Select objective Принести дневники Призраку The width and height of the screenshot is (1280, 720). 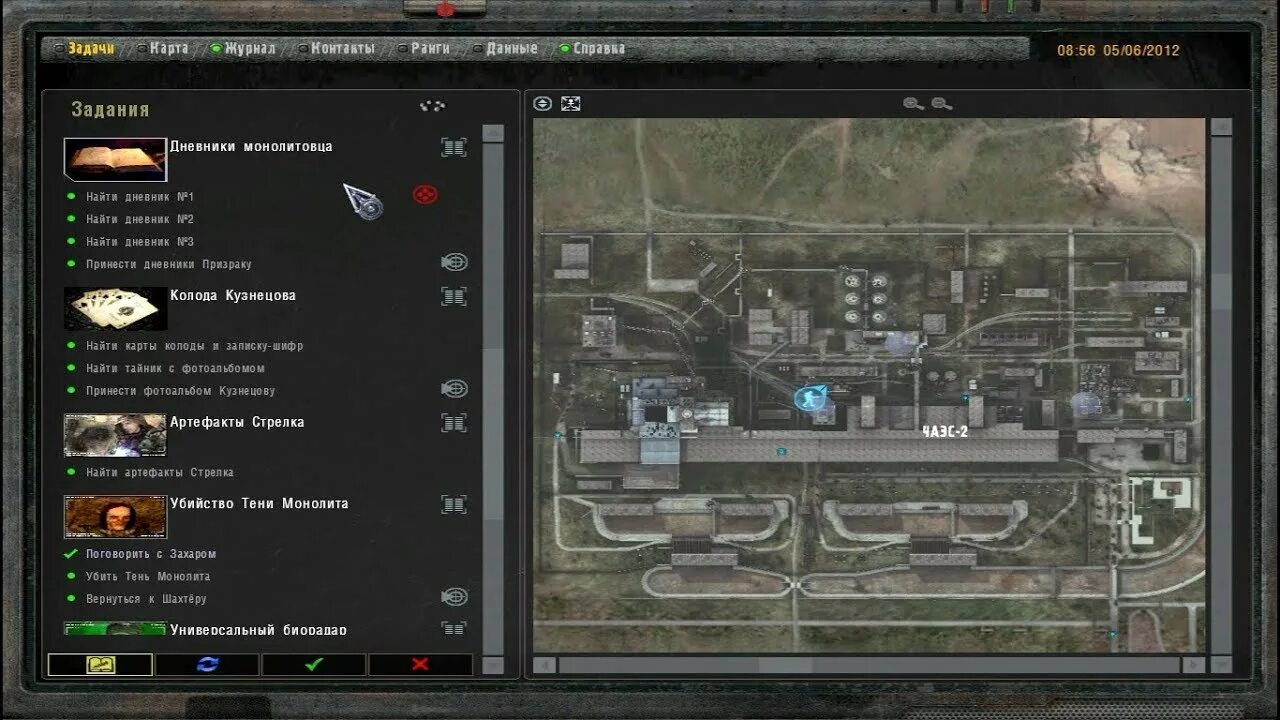[x=169, y=264]
